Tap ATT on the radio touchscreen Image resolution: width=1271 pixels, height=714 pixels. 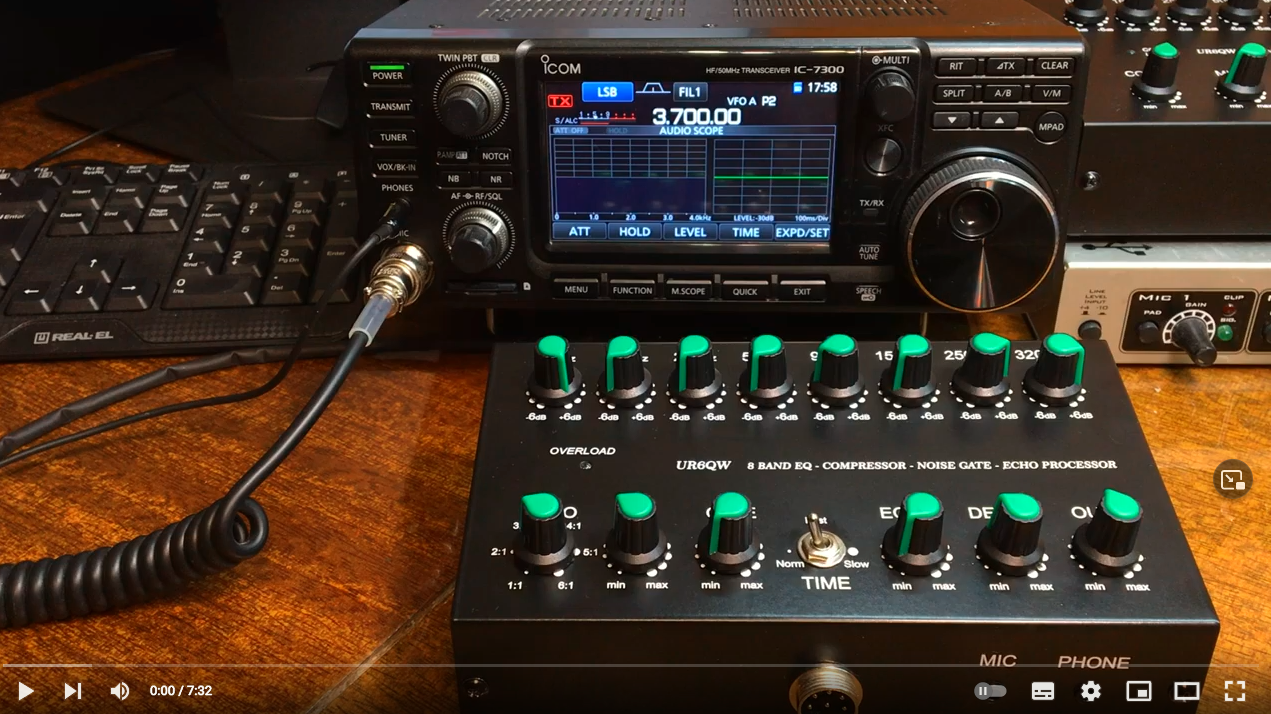[580, 231]
